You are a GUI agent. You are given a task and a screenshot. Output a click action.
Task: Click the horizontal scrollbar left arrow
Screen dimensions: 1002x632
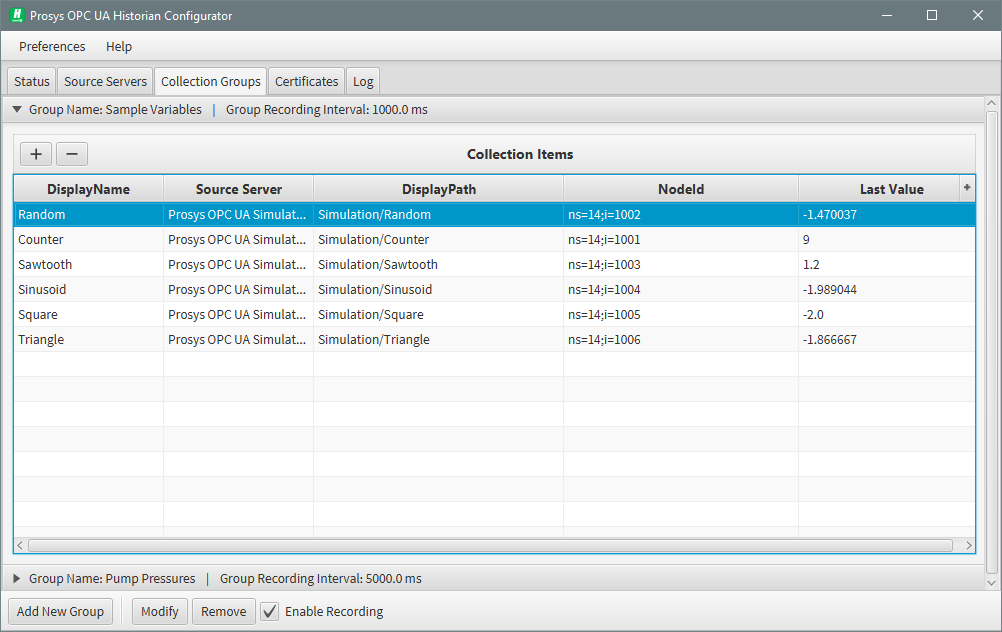(x=20, y=546)
